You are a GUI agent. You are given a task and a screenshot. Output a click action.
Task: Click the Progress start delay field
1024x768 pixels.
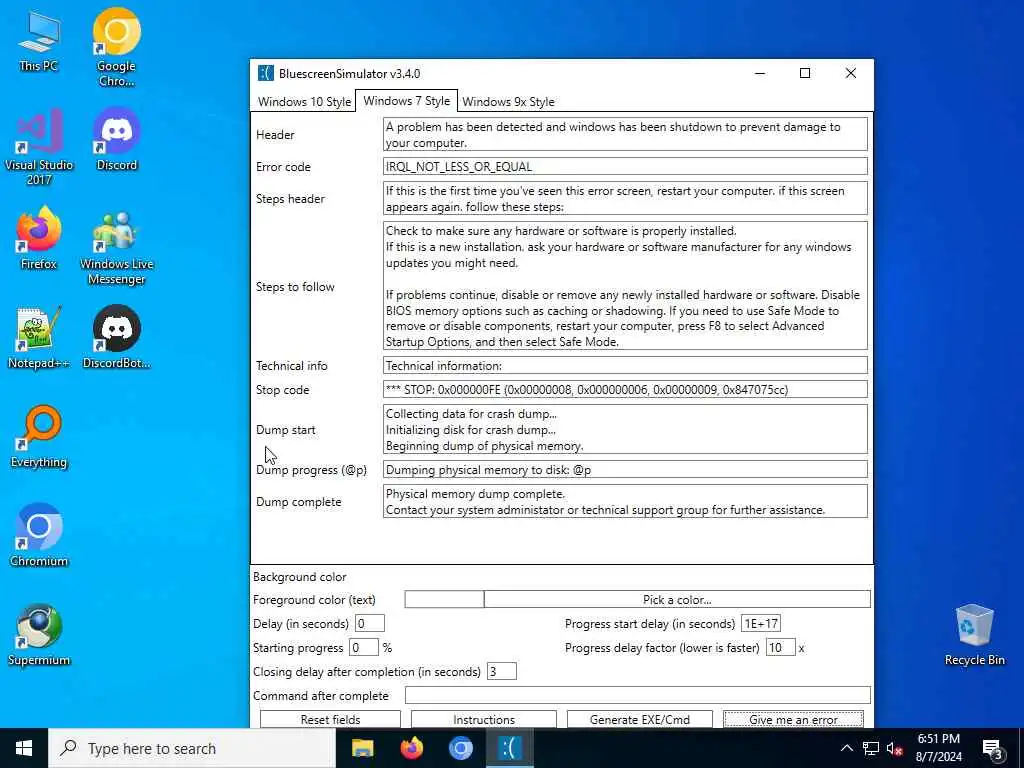pyautogui.click(x=761, y=624)
